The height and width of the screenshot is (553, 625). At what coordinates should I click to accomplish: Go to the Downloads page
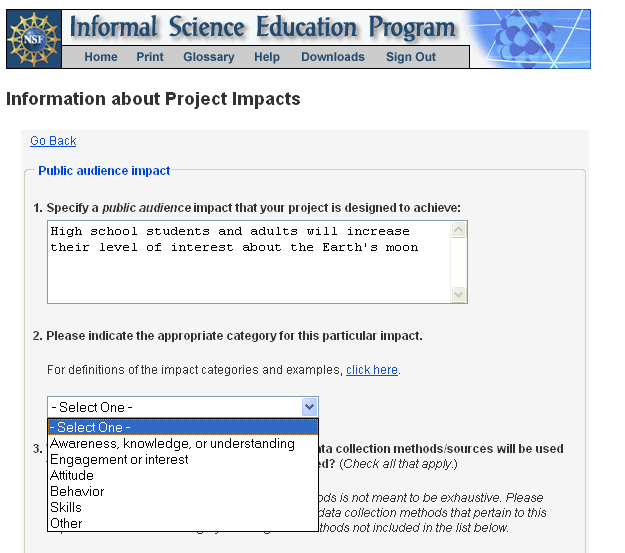[x=333, y=57]
